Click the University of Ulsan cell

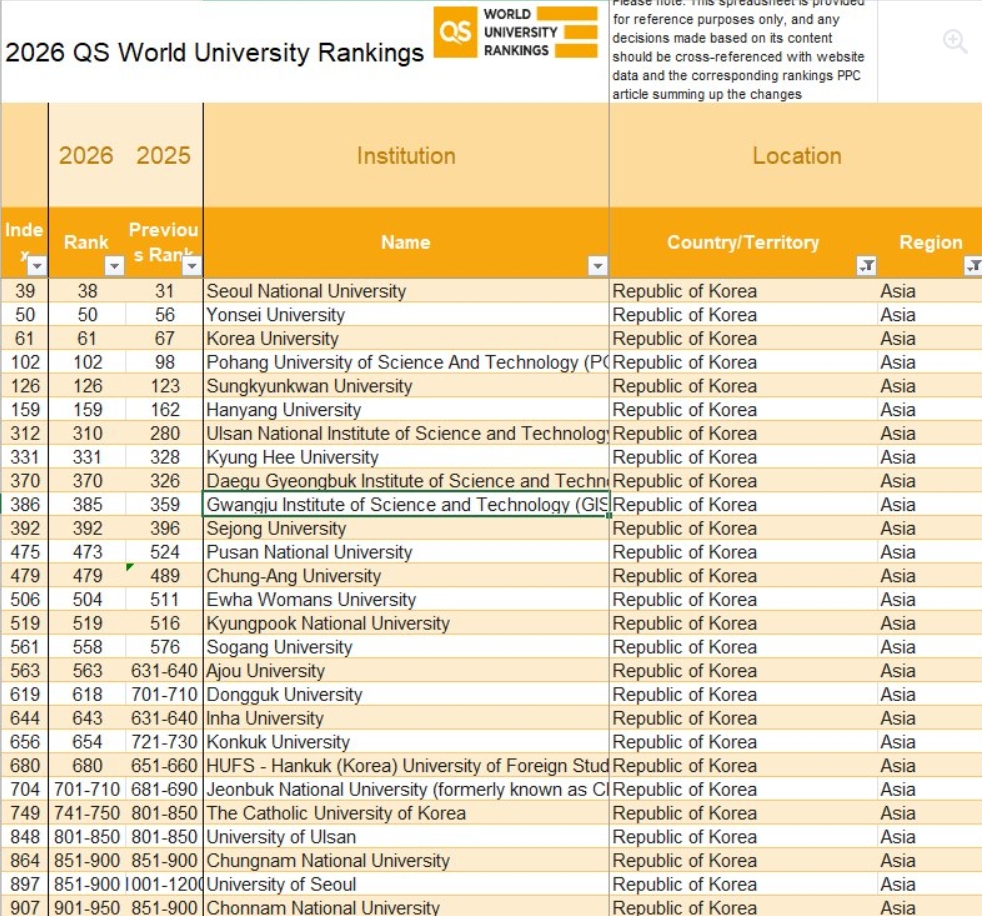(x=406, y=838)
